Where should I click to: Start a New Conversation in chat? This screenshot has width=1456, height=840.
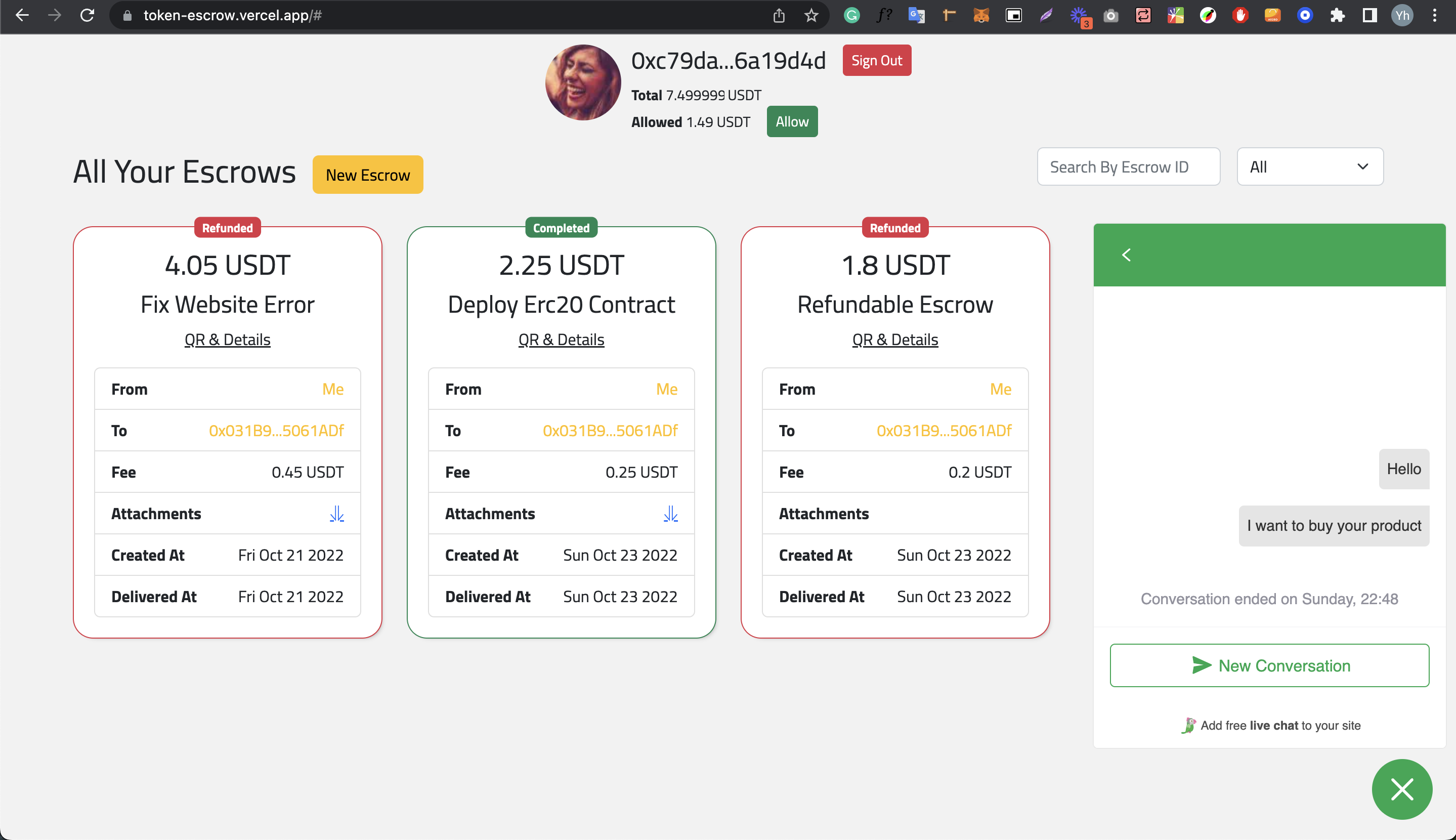1269,665
